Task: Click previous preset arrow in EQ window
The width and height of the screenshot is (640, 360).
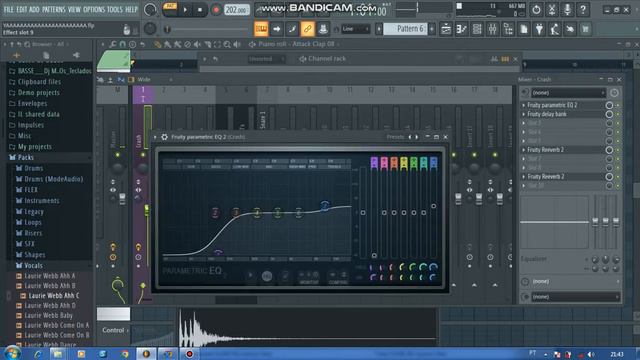Action: [x=410, y=137]
